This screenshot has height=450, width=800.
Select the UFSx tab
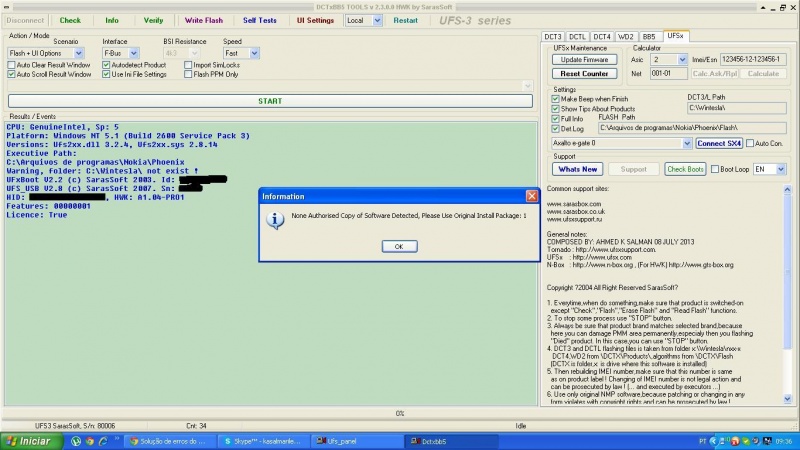676,36
